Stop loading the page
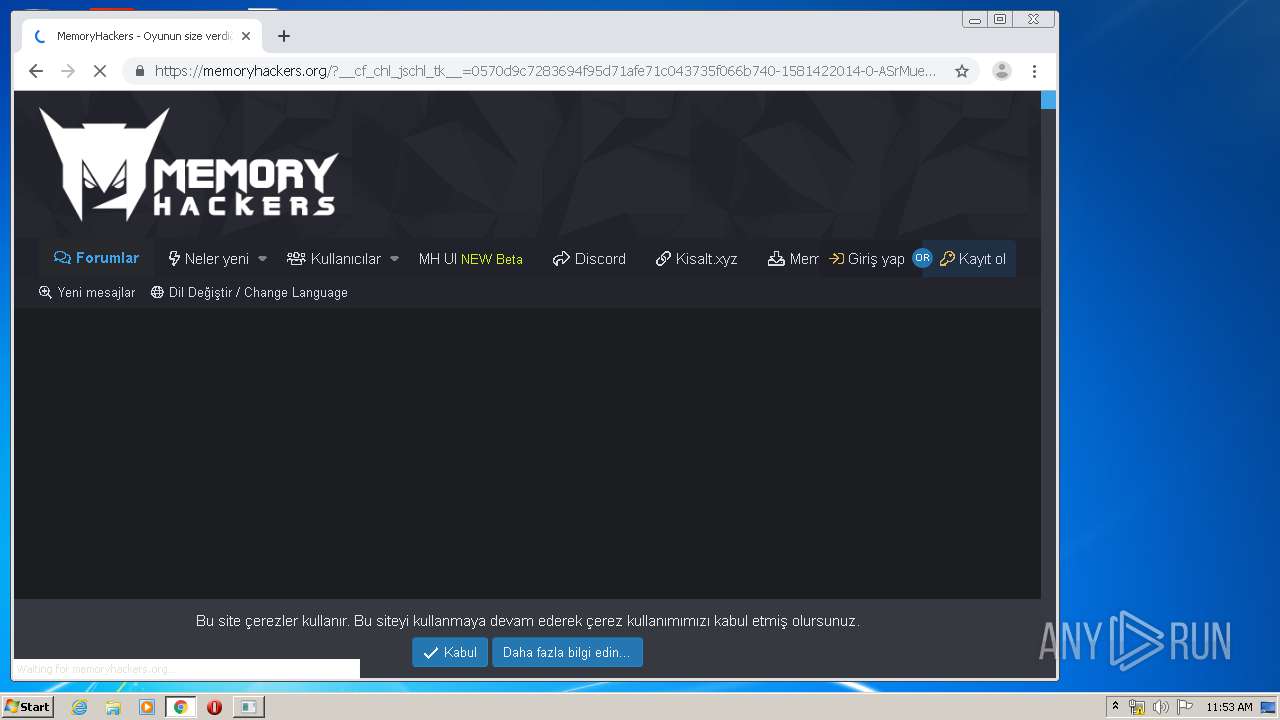1280x720 pixels. click(100, 71)
